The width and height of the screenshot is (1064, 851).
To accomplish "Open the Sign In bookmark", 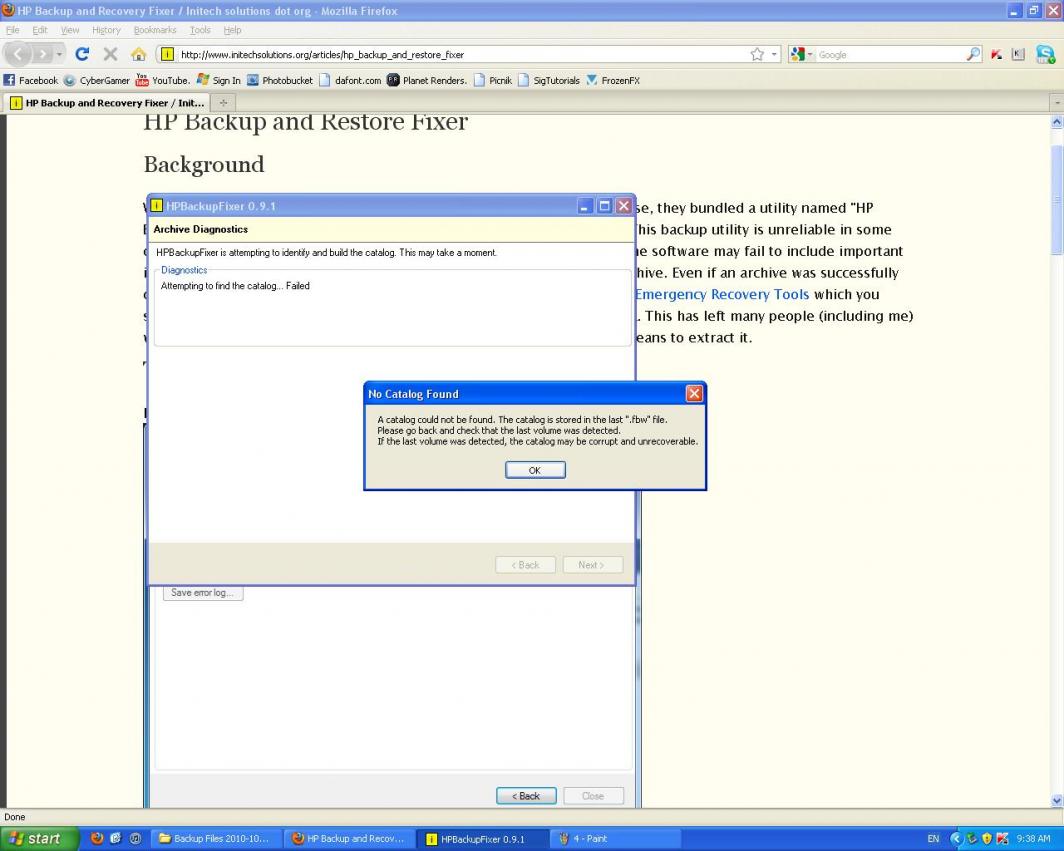I will tap(218, 80).
